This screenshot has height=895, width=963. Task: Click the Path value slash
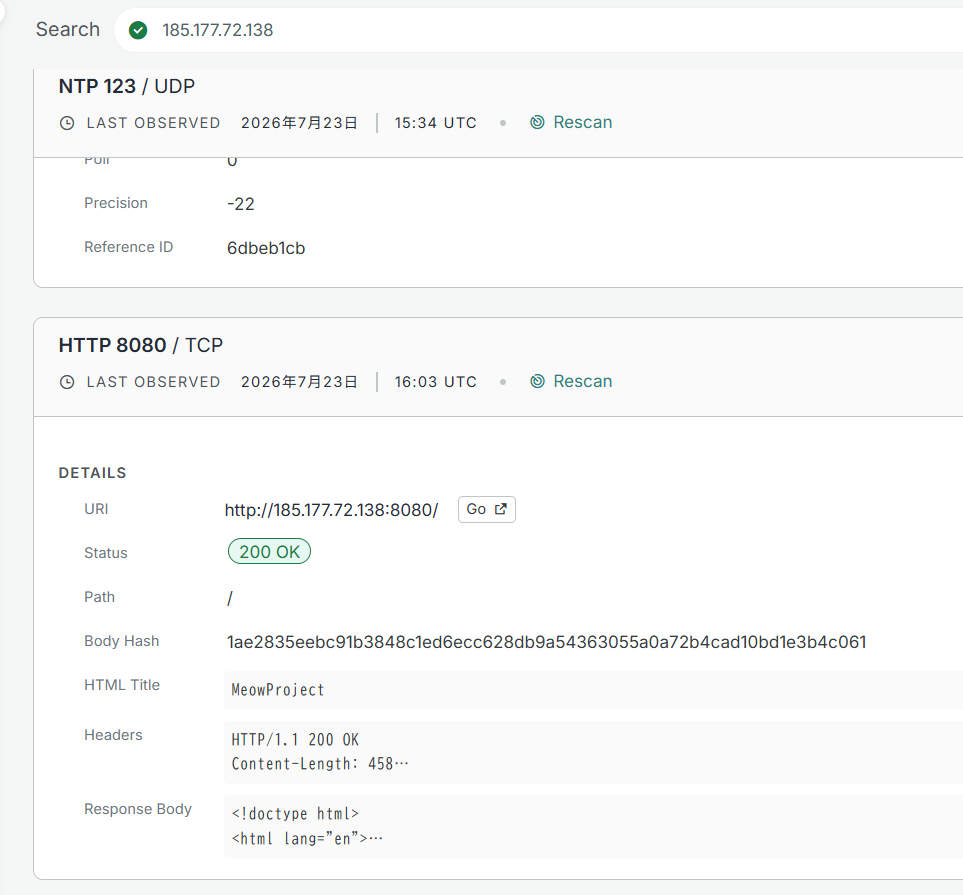(x=230, y=598)
